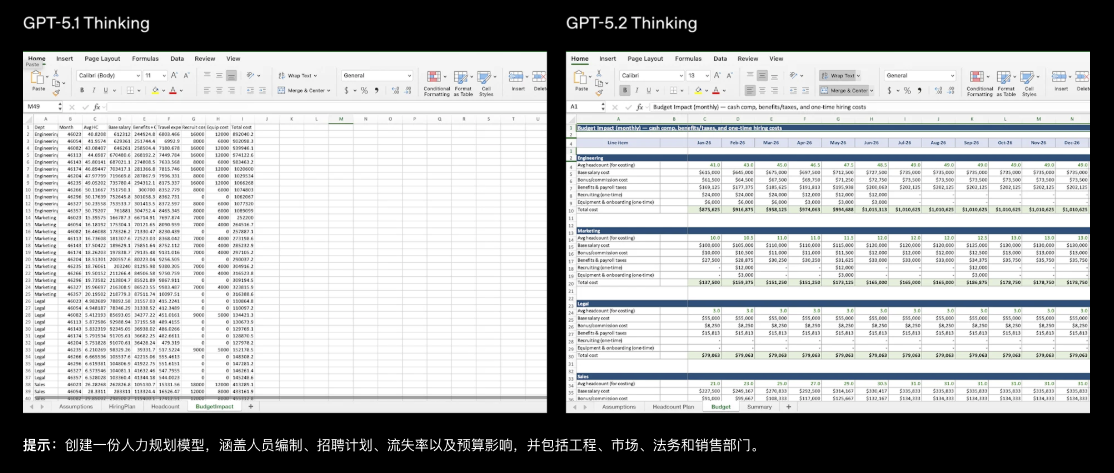
Task: Click the currency dollar icon in GPT-5.2 window
Action: 889,90
